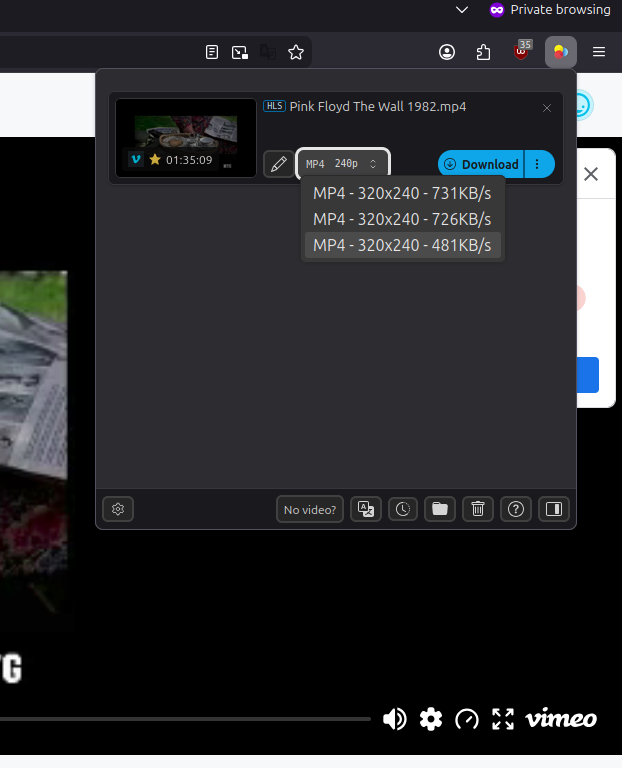This screenshot has height=768, width=622.
Task: Open uBlock Origin extension icon
Action: tap(522, 50)
